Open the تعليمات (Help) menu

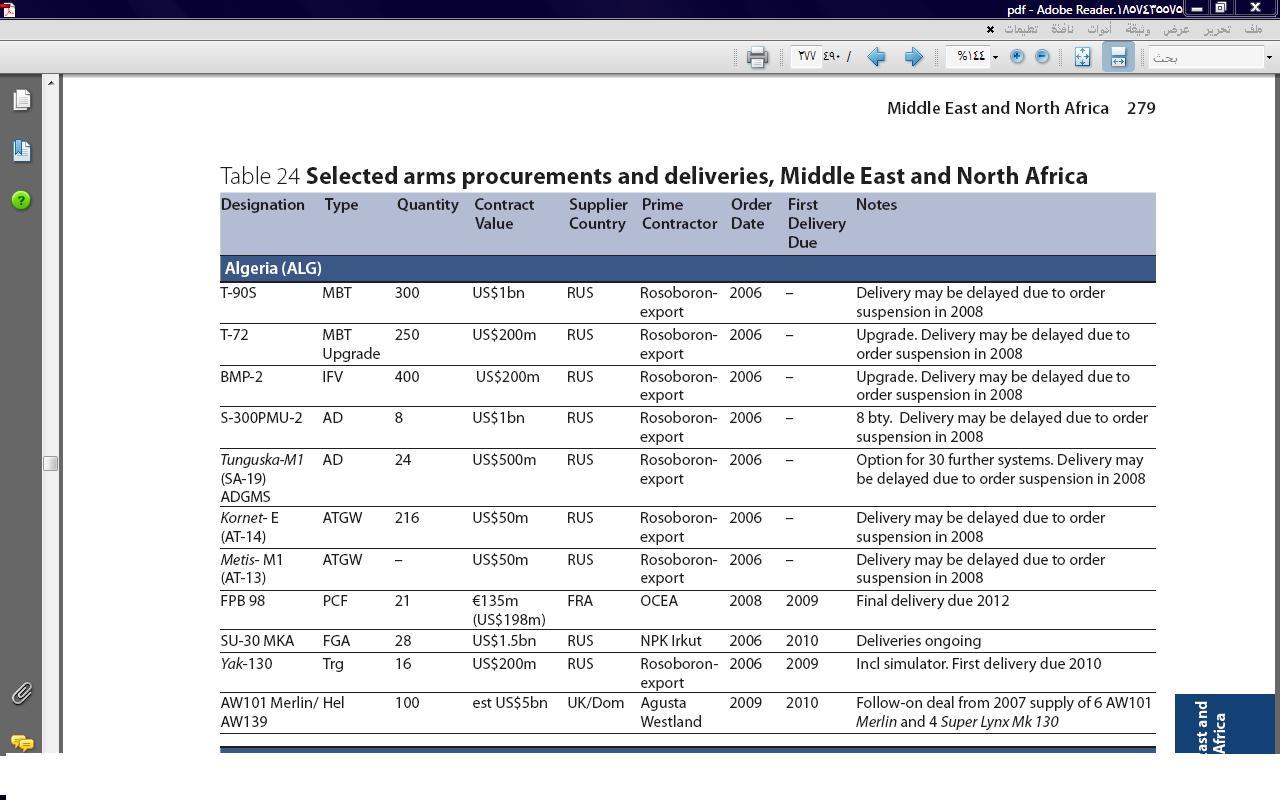click(1021, 29)
